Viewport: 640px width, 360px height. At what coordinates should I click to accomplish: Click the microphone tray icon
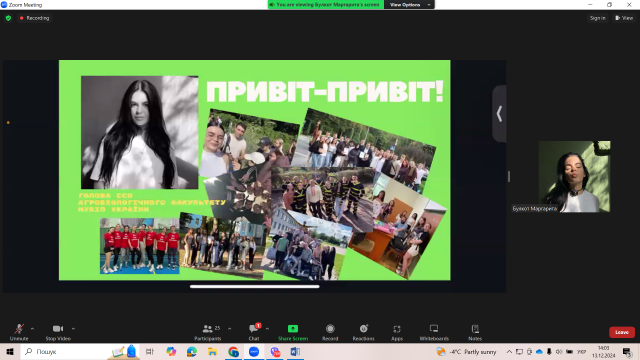pos(549,351)
